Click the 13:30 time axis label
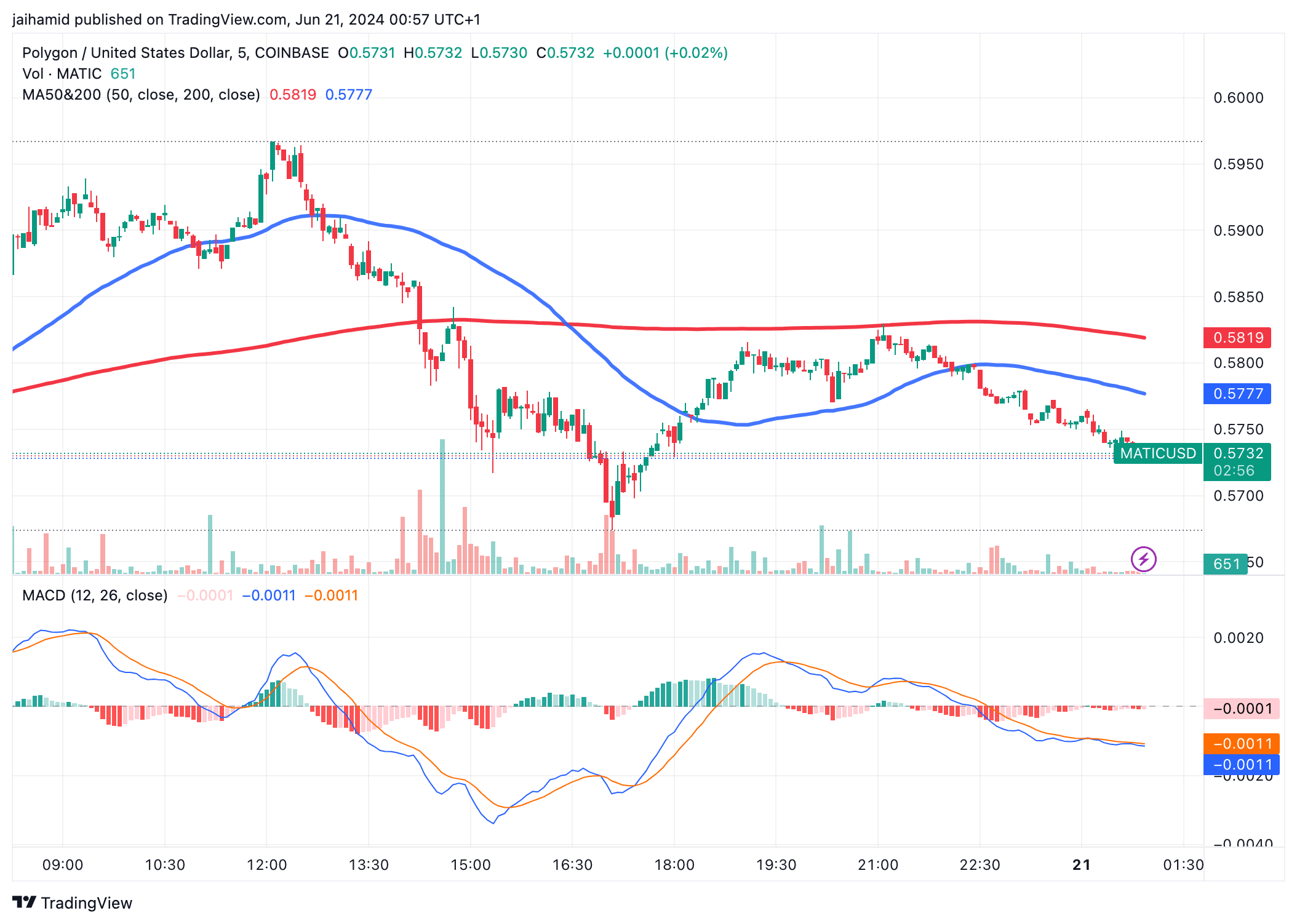Screen dimensions: 1297x924 tap(369, 865)
